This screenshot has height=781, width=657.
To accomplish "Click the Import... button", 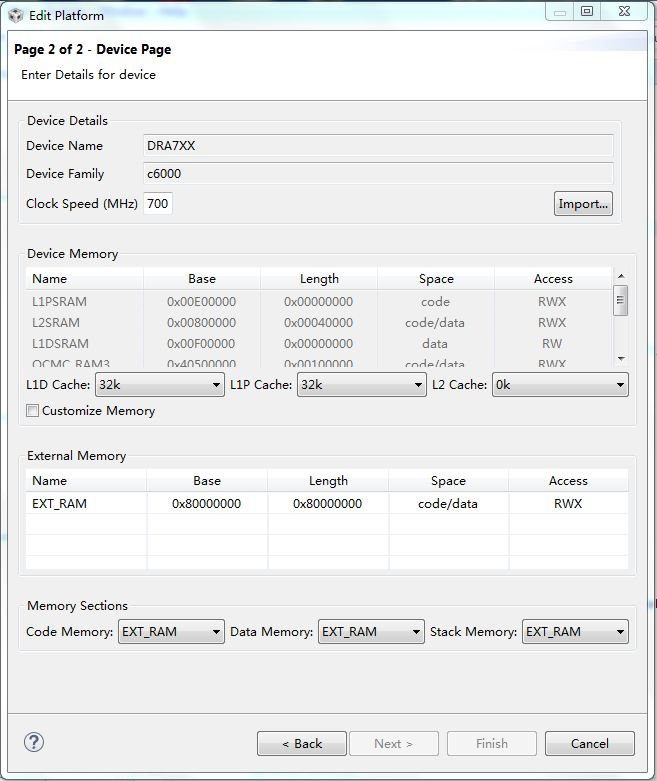I will (x=583, y=203).
